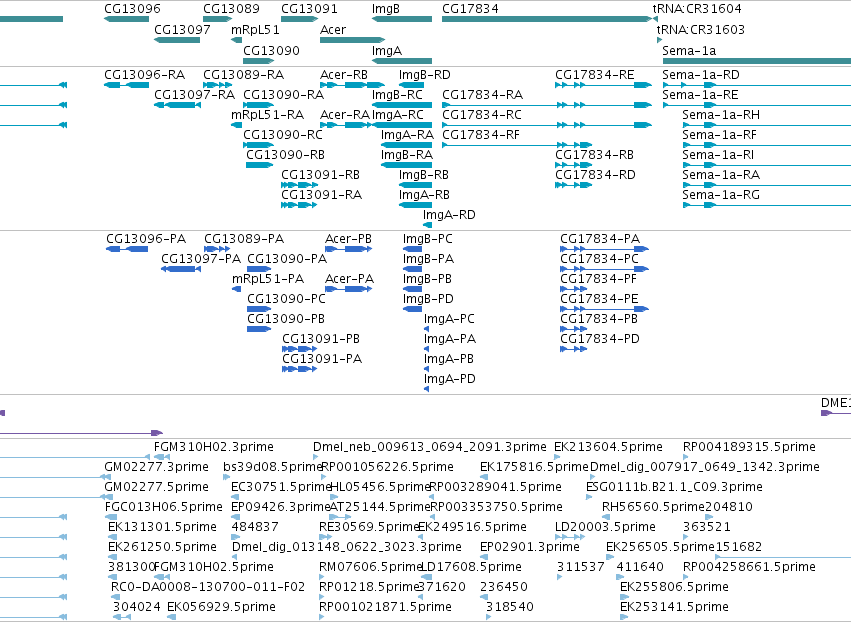Click the CG13097-RA transcript label
Viewport: 851px width, 622px height.
(194, 94)
